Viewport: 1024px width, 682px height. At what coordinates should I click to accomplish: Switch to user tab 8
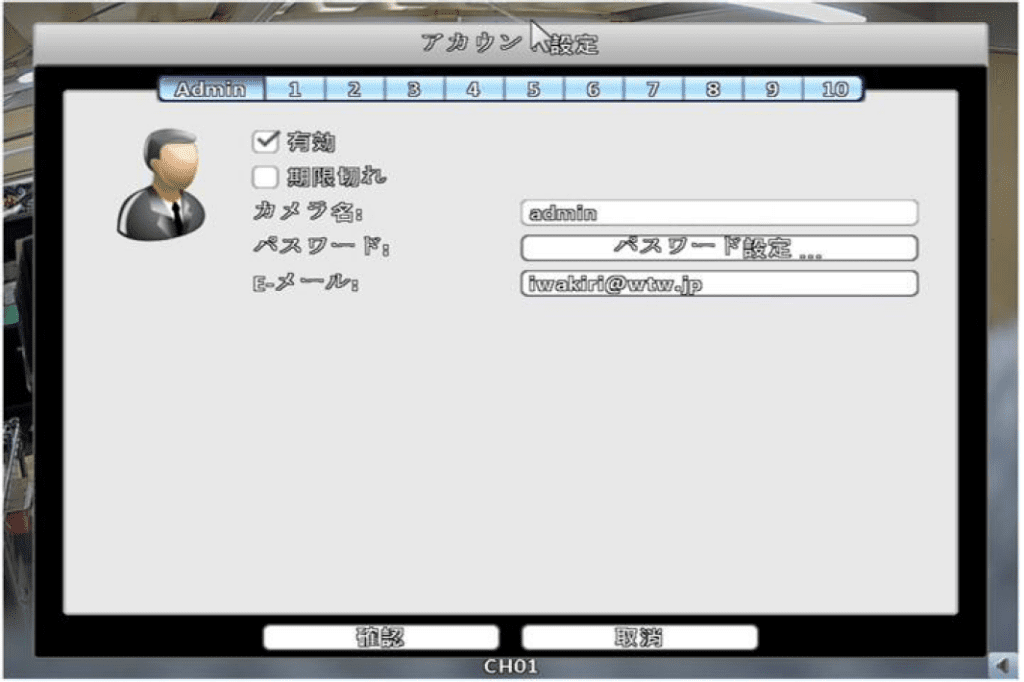click(712, 89)
